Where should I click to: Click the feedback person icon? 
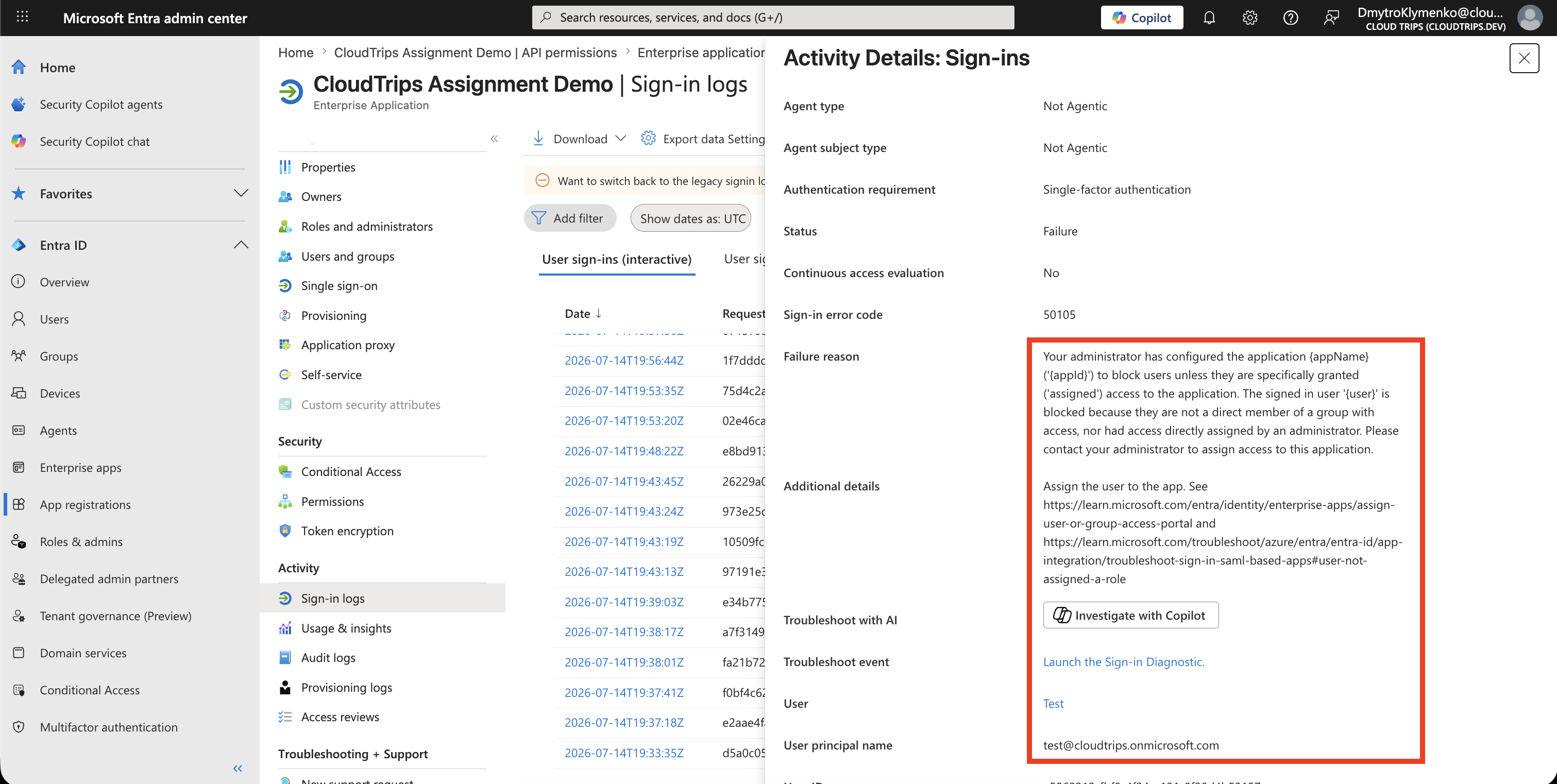click(x=1331, y=18)
